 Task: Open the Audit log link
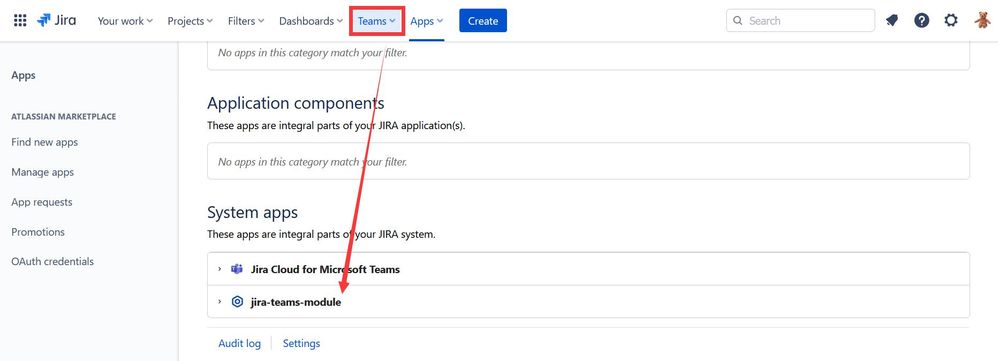tap(239, 343)
